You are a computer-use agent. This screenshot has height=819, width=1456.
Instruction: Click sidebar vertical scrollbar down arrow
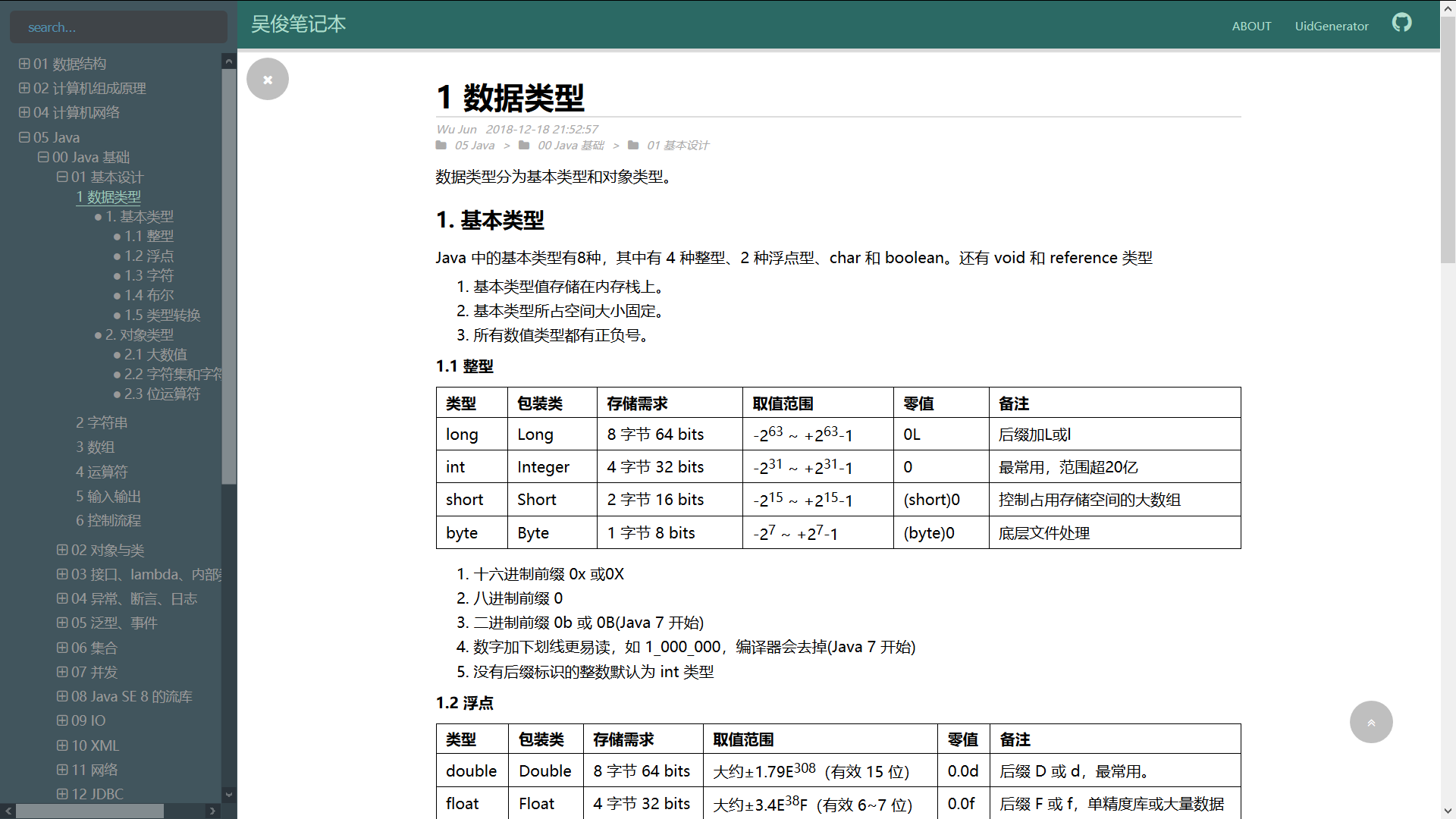click(228, 795)
